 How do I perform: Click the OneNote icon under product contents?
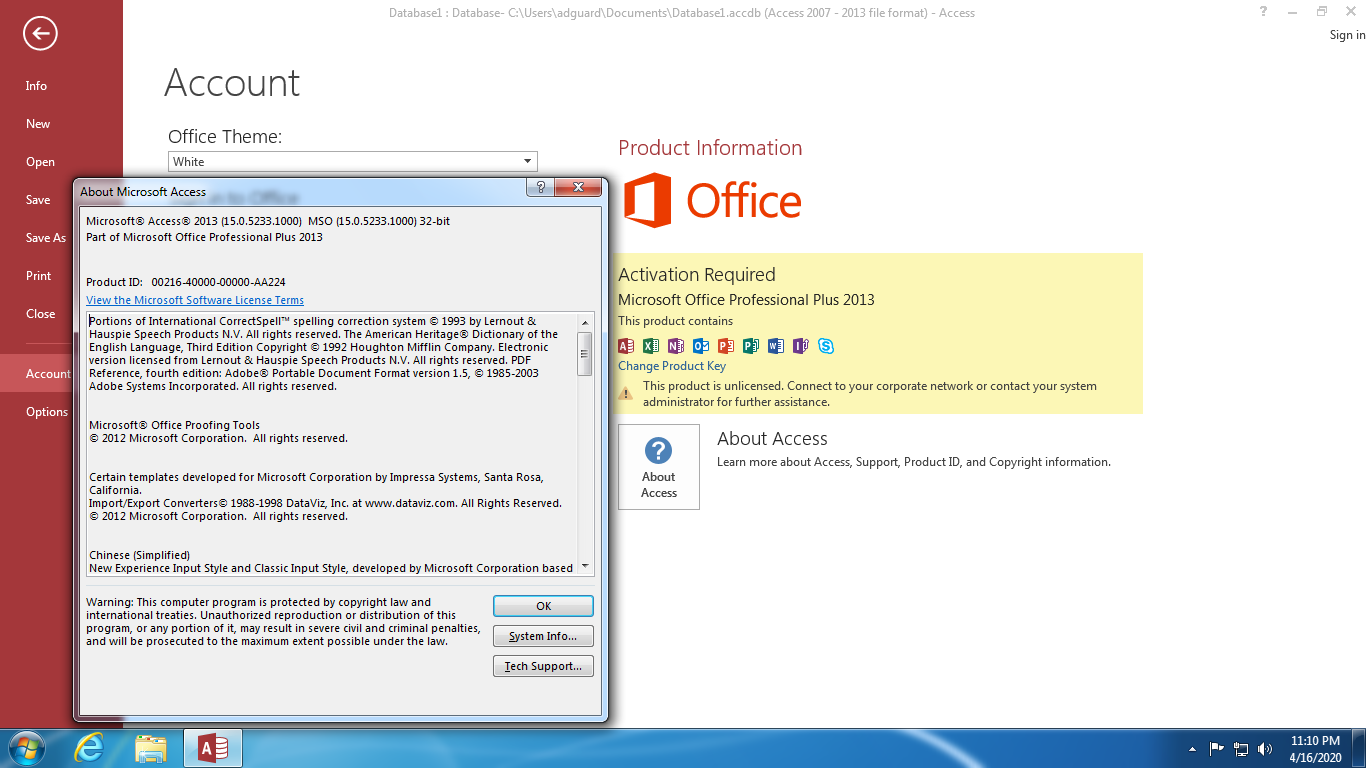676,346
